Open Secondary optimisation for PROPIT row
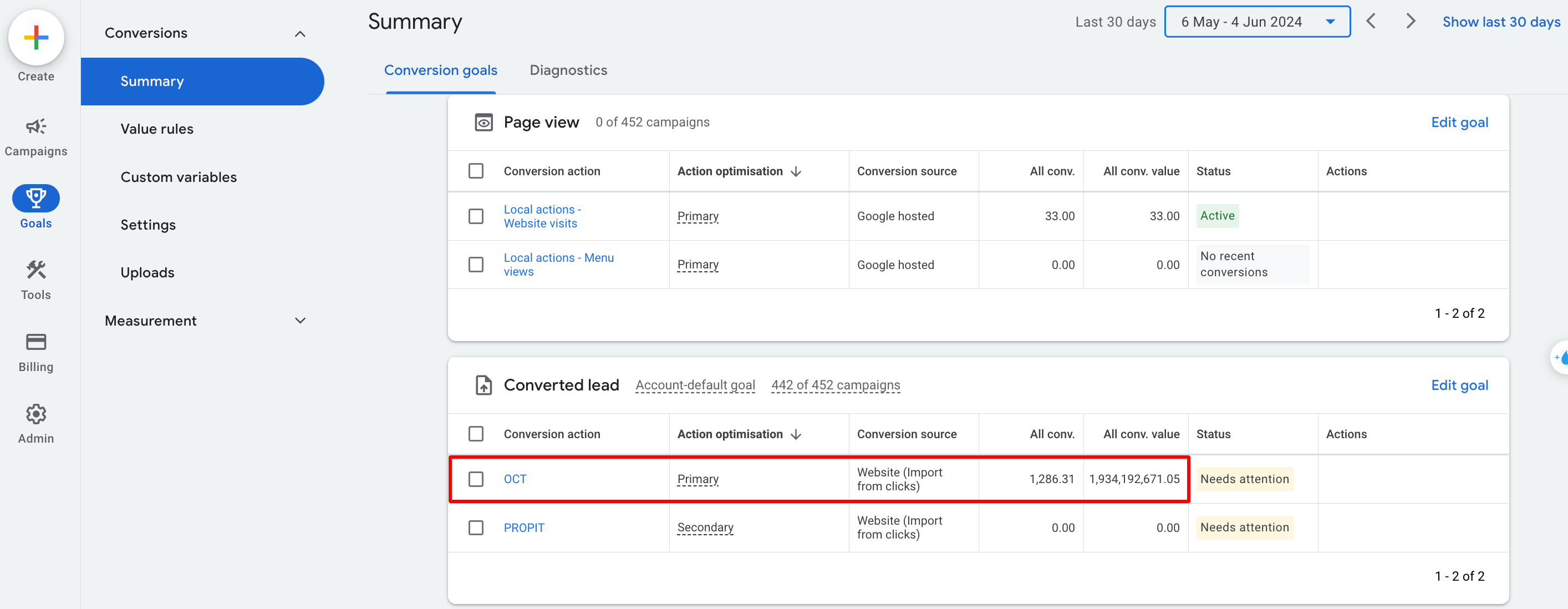1568x609 pixels. [x=705, y=528]
